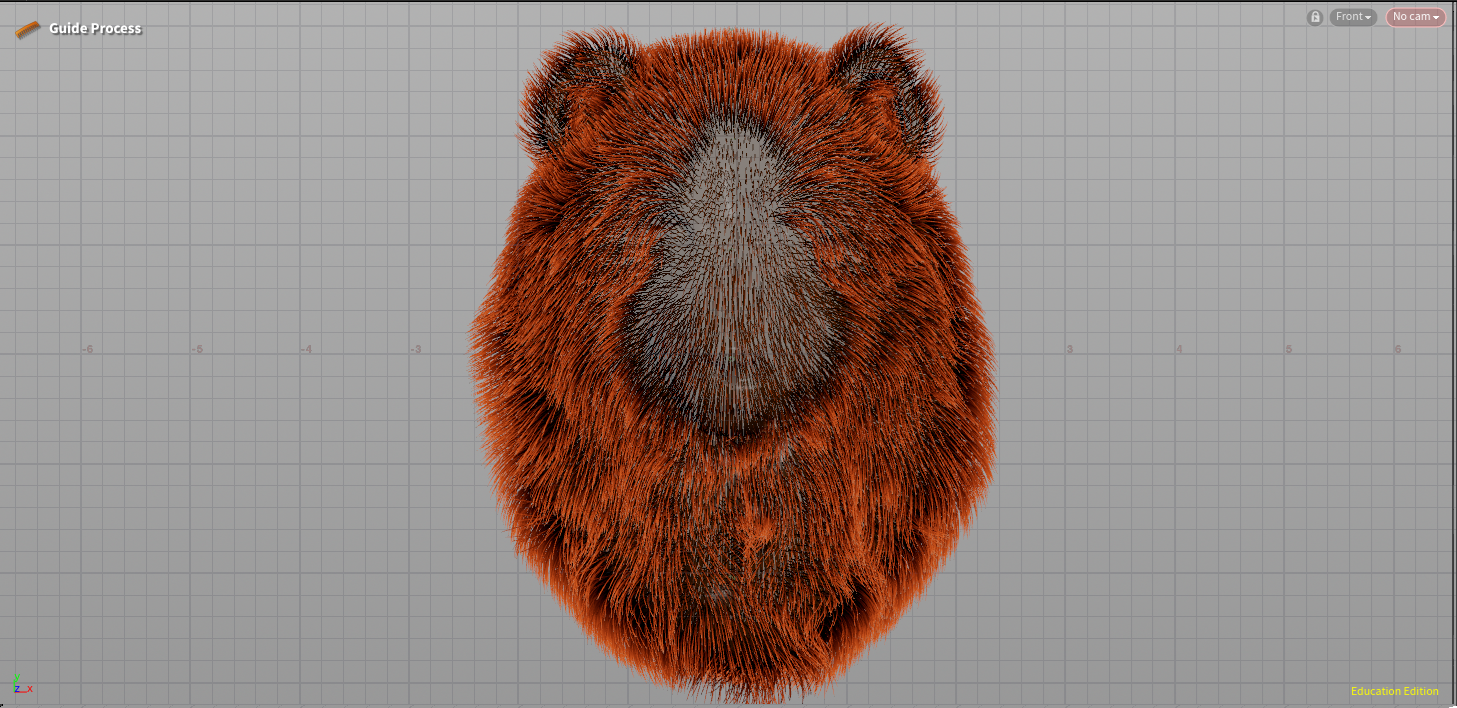Click the green Y letter on axis gizmo
The height and width of the screenshot is (708, 1457).
click(16, 679)
